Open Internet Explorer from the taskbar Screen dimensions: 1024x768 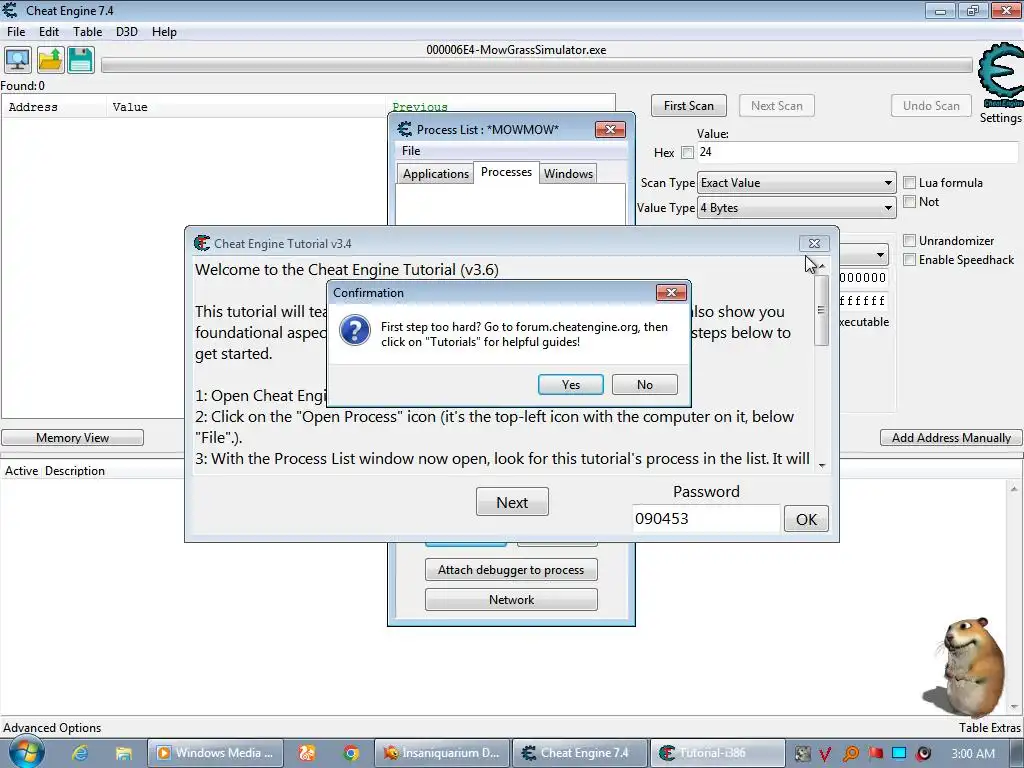[x=80, y=753]
